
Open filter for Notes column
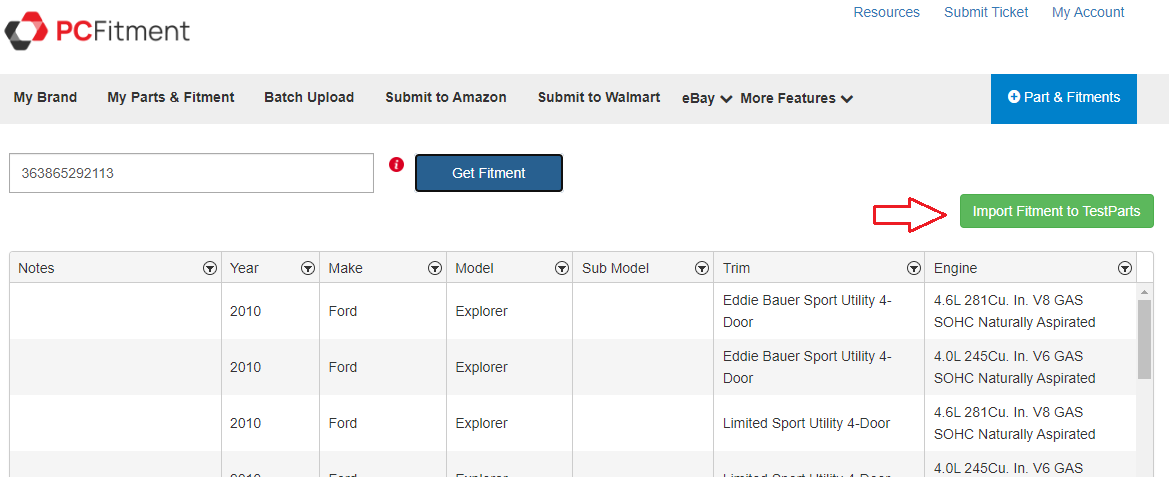pyautogui.click(x=210, y=268)
